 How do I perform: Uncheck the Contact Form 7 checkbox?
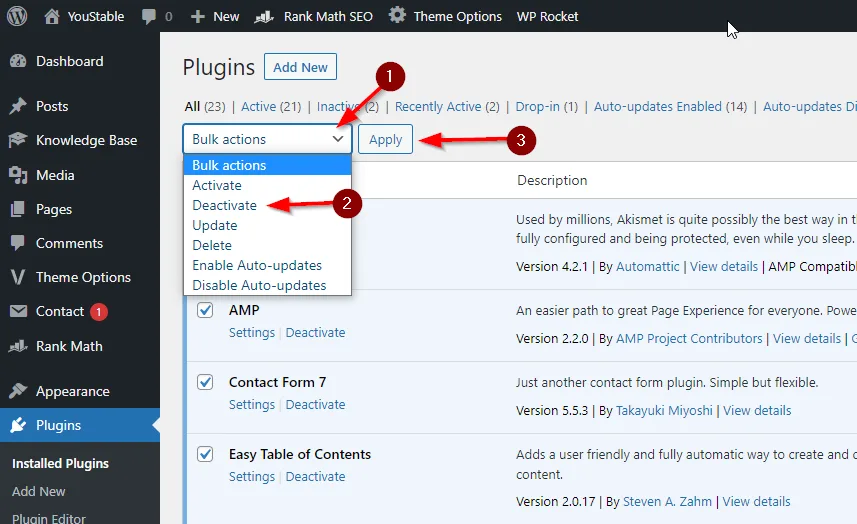[205, 382]
